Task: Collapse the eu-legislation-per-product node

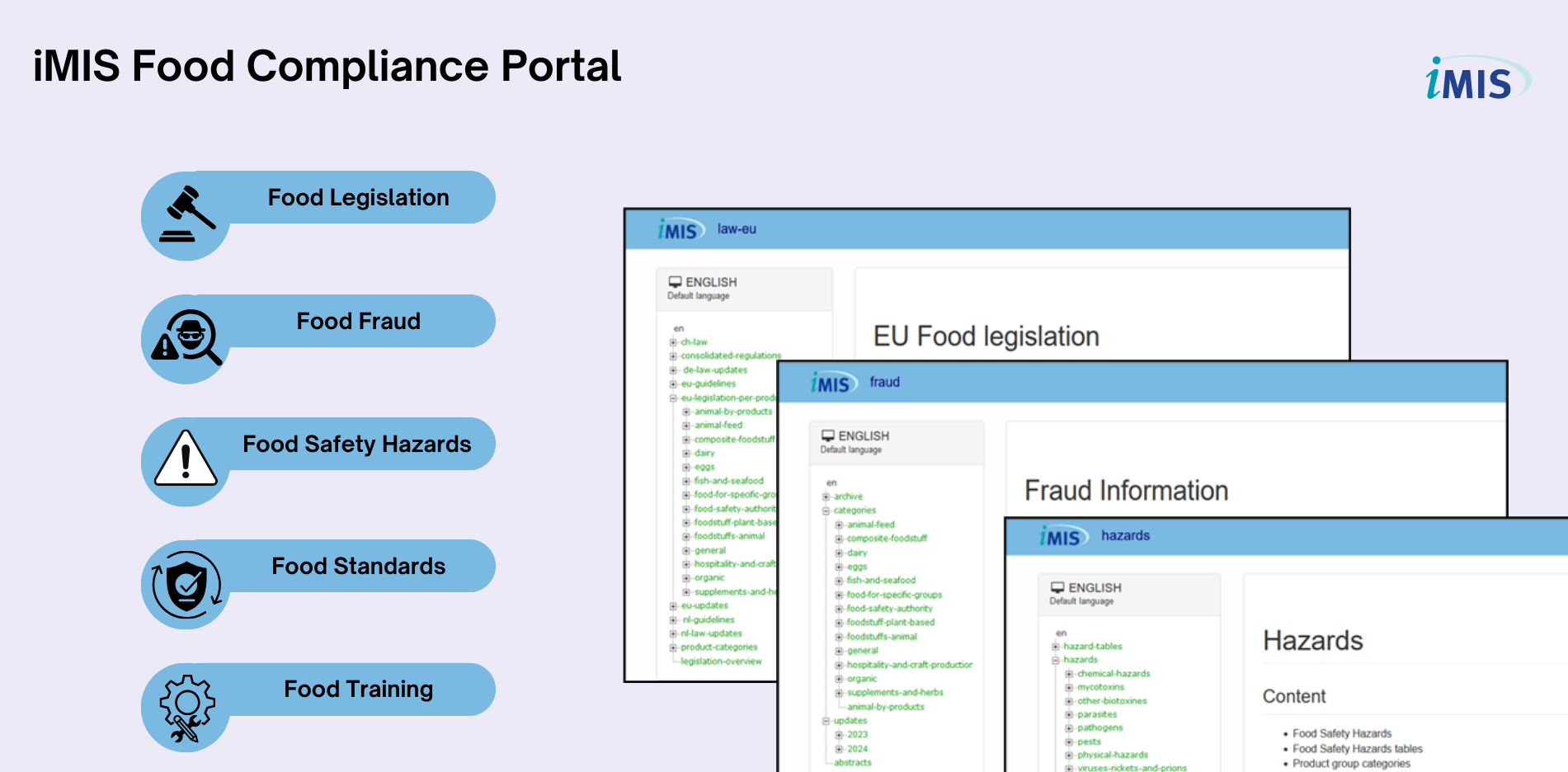Action: 673,398
